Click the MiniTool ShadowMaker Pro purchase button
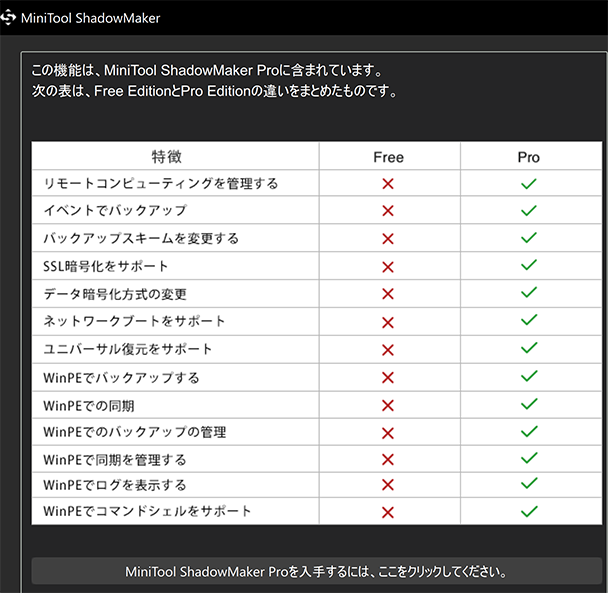 316,571
